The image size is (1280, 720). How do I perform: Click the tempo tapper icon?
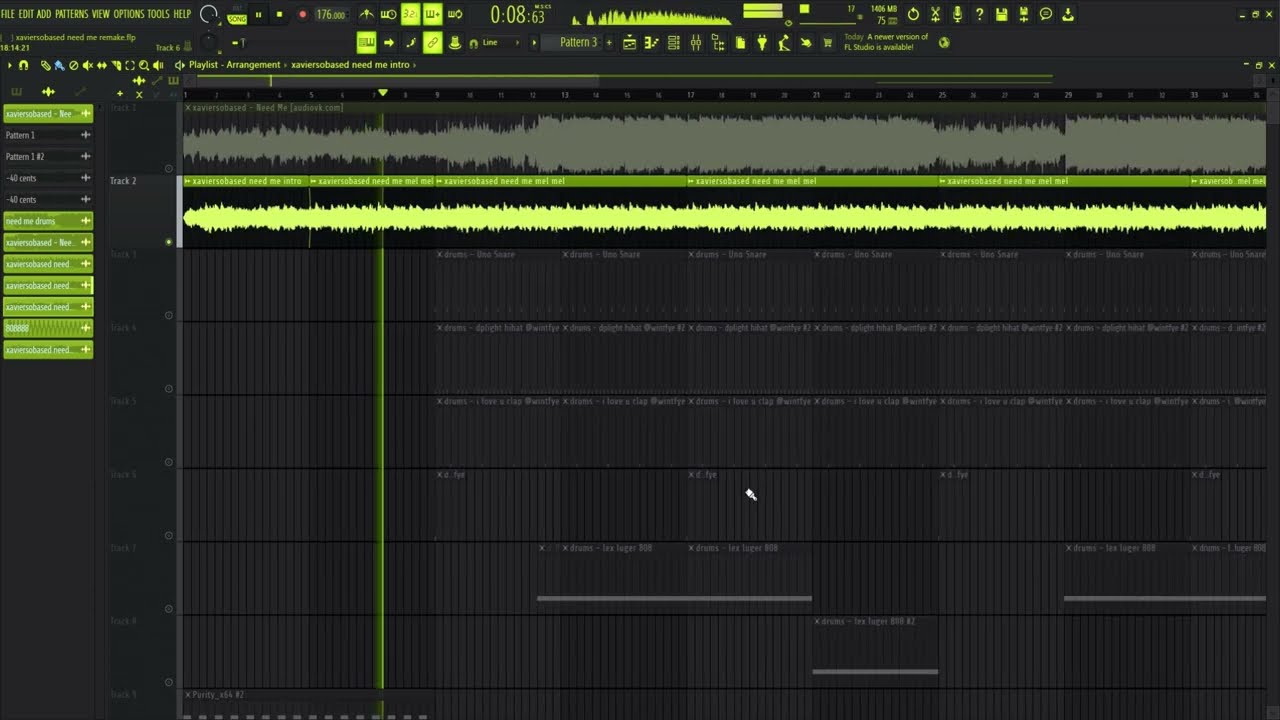coord(784,42)
